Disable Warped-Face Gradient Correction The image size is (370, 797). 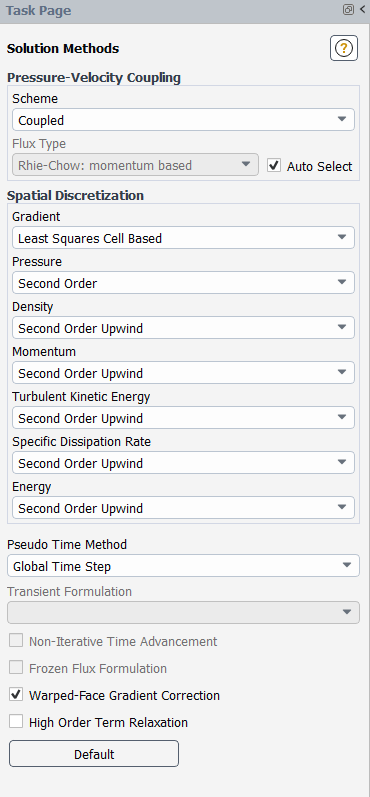pos(16,694)
